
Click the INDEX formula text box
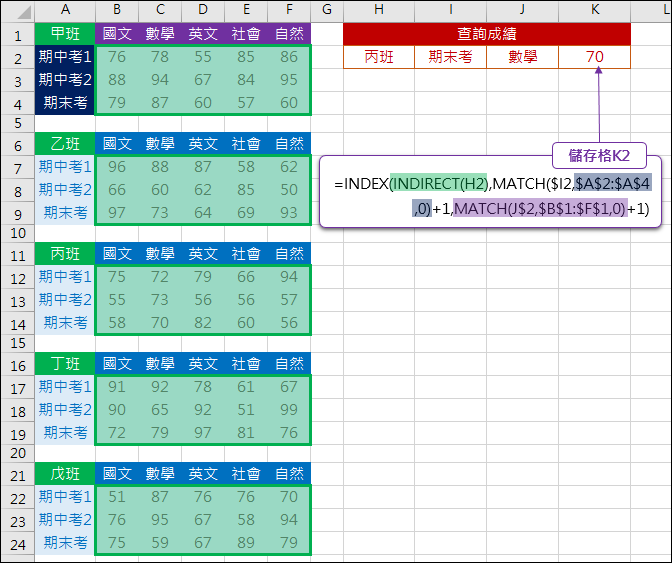point(491,192)
